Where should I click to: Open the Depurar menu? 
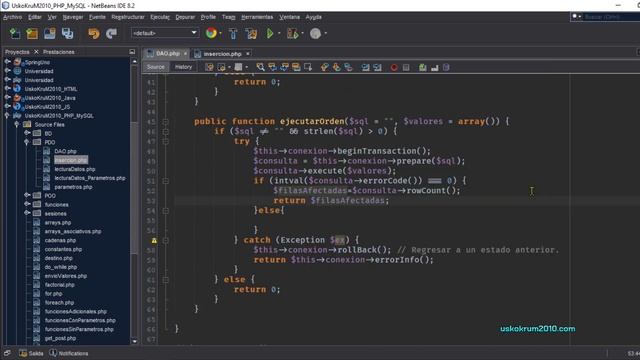point(185,17)
